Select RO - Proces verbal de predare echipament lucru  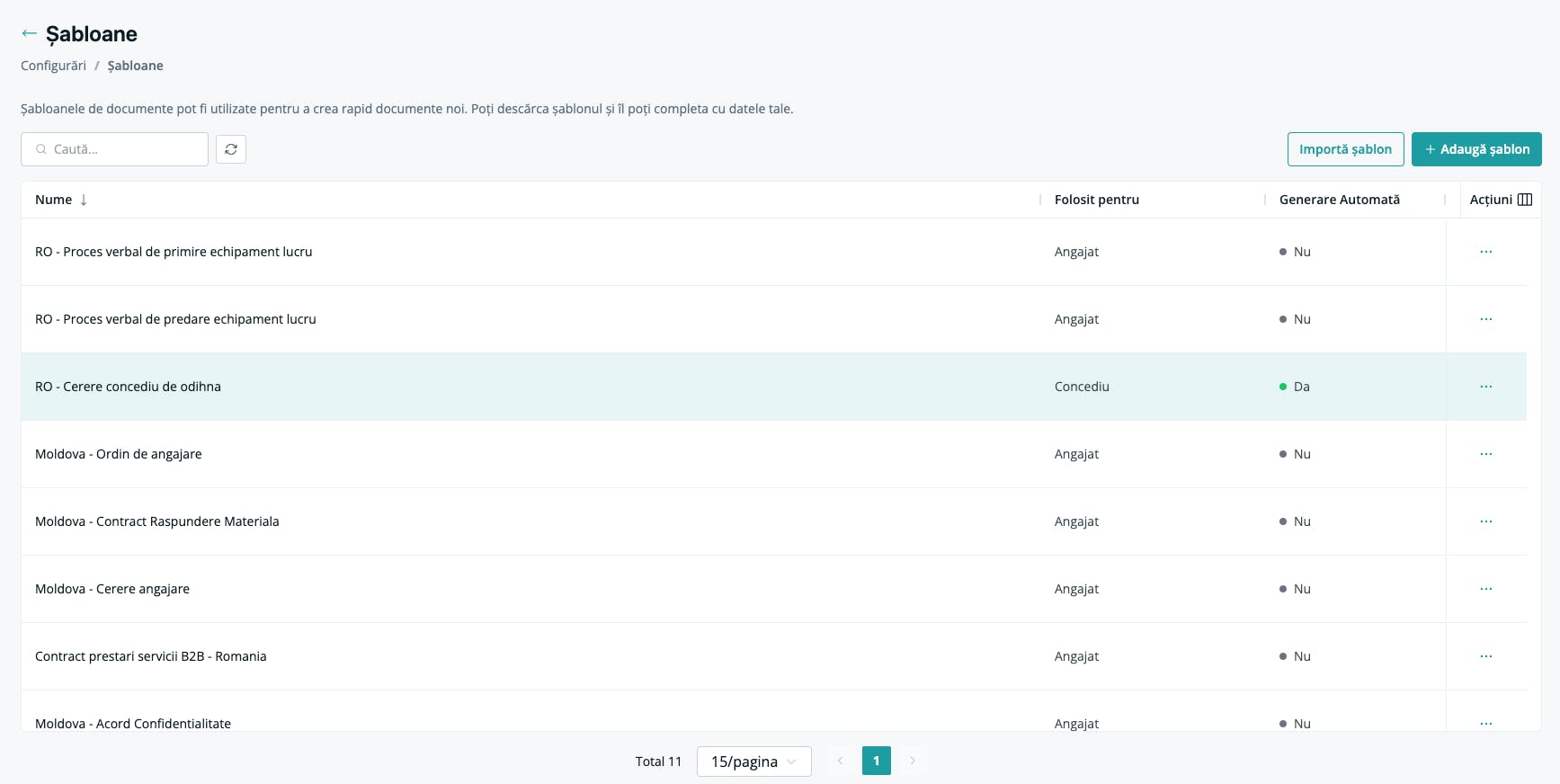175,319
